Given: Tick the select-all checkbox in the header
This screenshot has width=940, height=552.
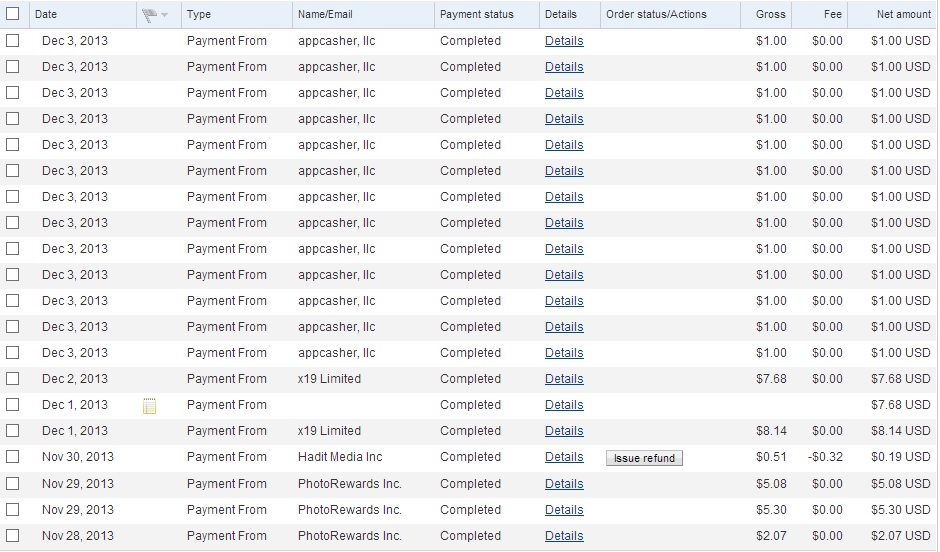Looking at the screenshot, I should (x=13, y=15).
